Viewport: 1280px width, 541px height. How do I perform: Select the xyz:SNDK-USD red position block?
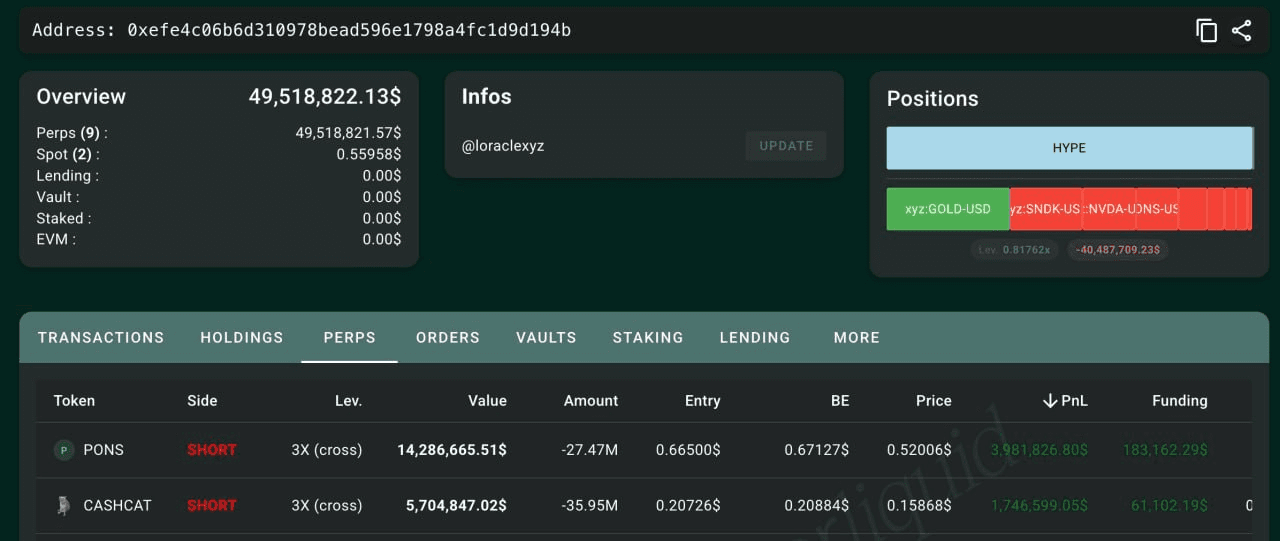coord(1046,209)
